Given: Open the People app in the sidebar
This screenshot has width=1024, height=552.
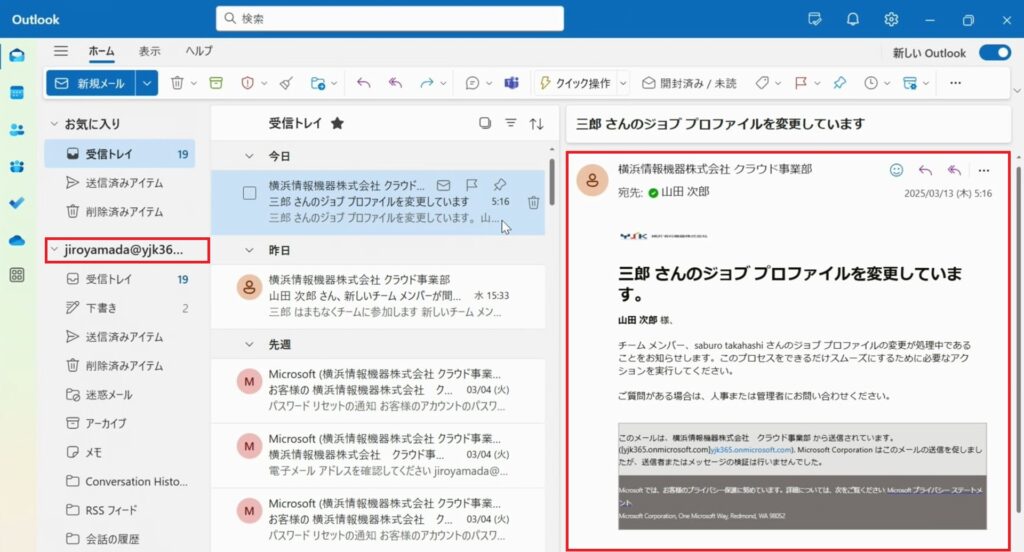Looking at the screenshot, I should pos(17,130).
